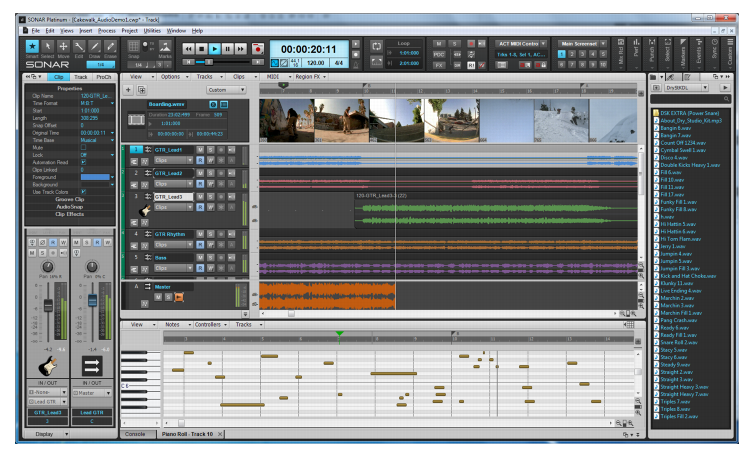Image resolution: width=752 pixels, height=454 pixels.
Task: Choose the Erase tool icon
Action: [x=110, y=47]
